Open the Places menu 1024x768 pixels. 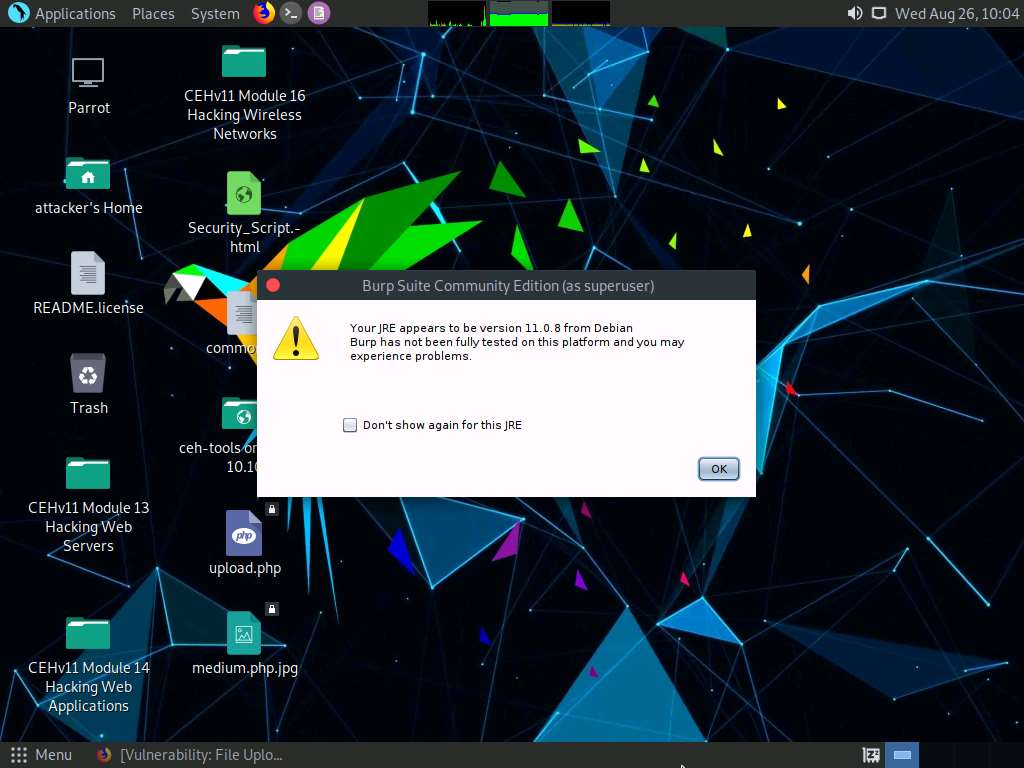pyautogui.click(x=152, y=13)
